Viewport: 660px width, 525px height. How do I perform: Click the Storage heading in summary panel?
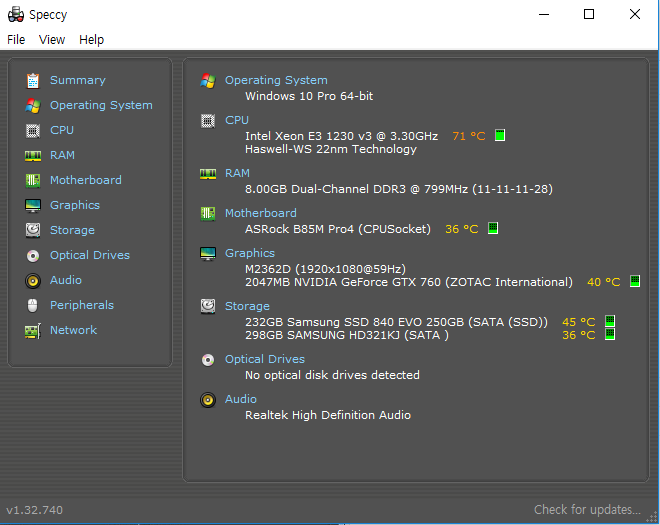pyautogui.click(x=247, y=306)
